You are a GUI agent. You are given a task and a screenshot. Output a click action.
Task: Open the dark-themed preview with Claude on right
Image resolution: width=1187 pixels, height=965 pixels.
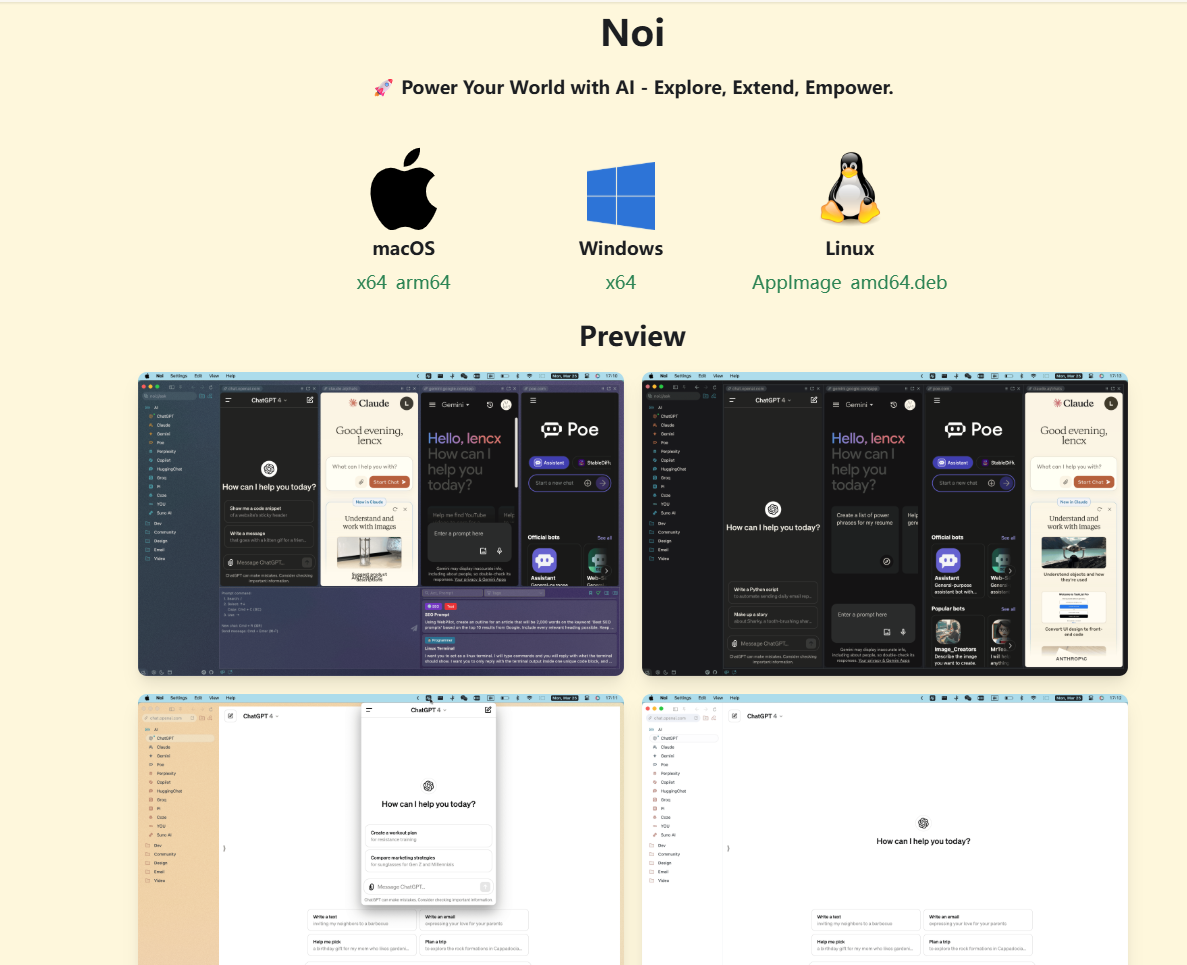(885, 524)
